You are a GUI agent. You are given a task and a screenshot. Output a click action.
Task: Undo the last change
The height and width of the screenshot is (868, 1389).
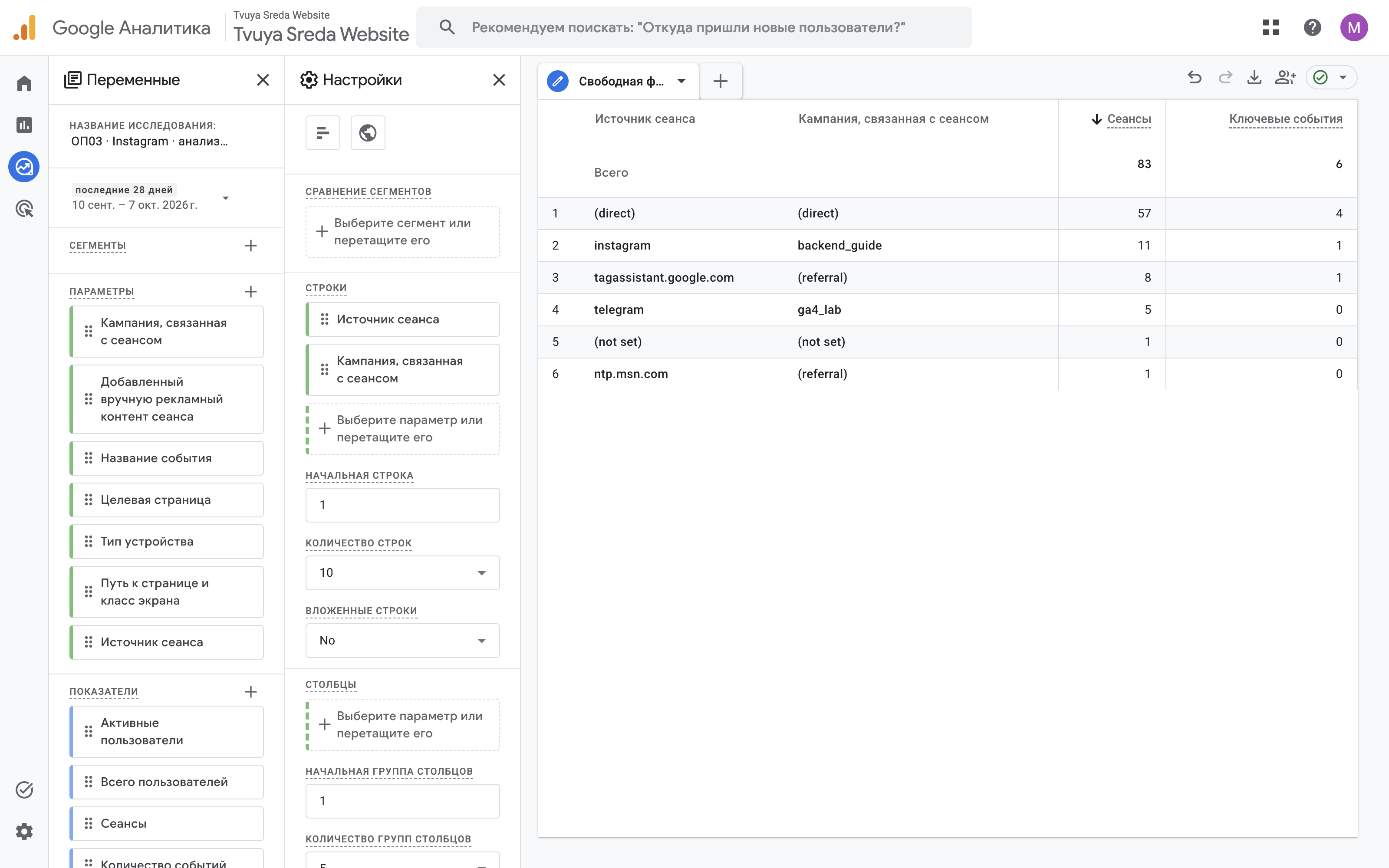[1195, 78]
